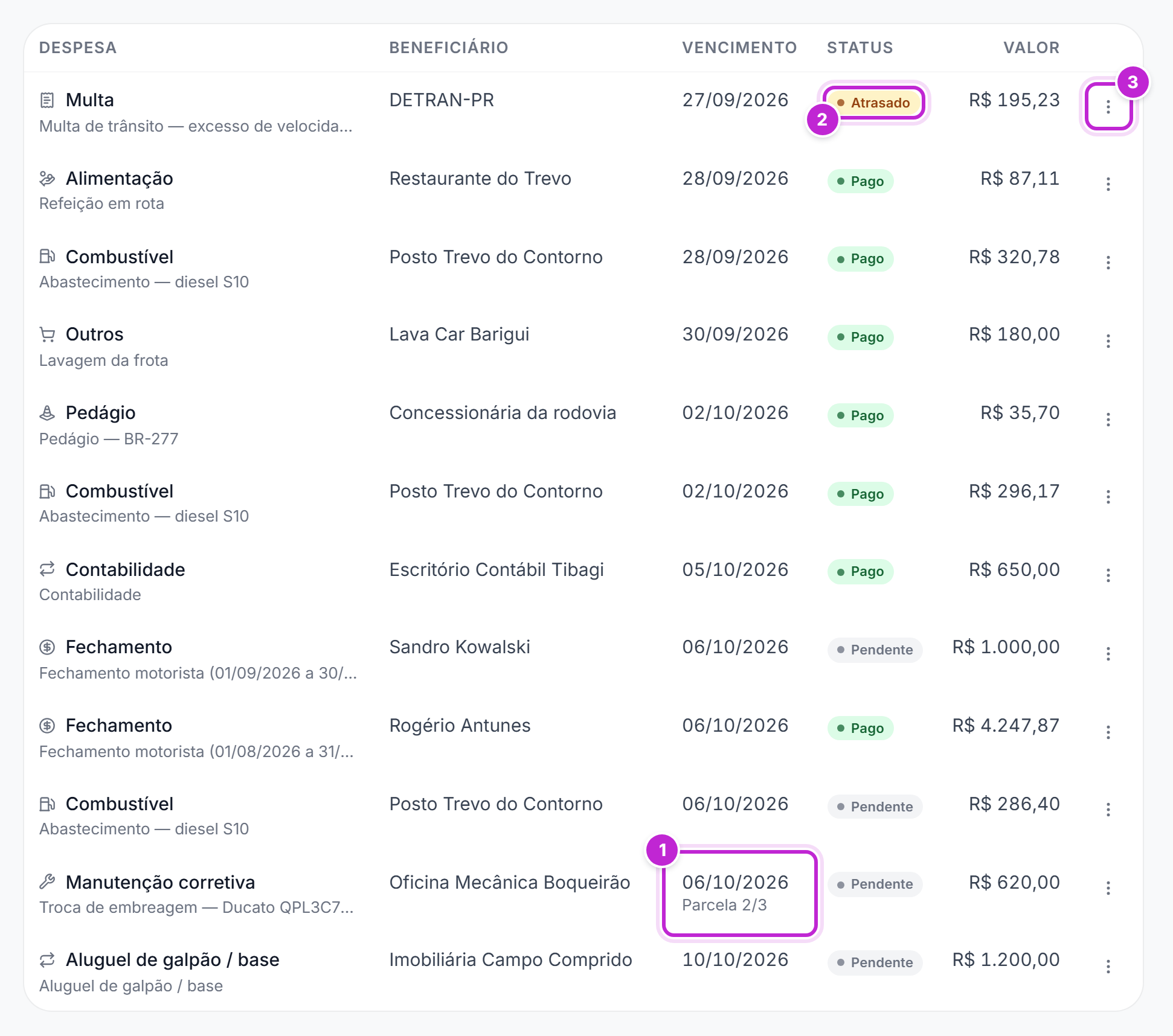Screen dimensions: 1173x1036
Task: Click Pendente badge for Imobiliária Campo Comprido
Action: coord(875,962)
